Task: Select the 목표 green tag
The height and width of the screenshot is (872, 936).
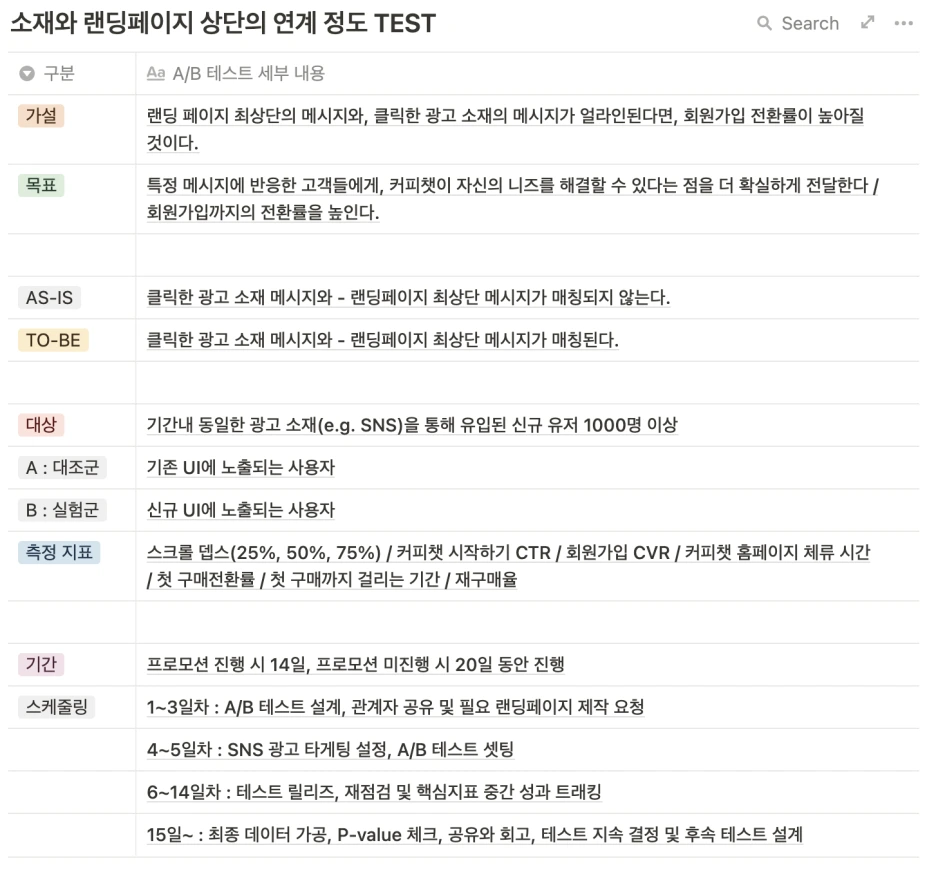Action: click(x=41, y=185)
